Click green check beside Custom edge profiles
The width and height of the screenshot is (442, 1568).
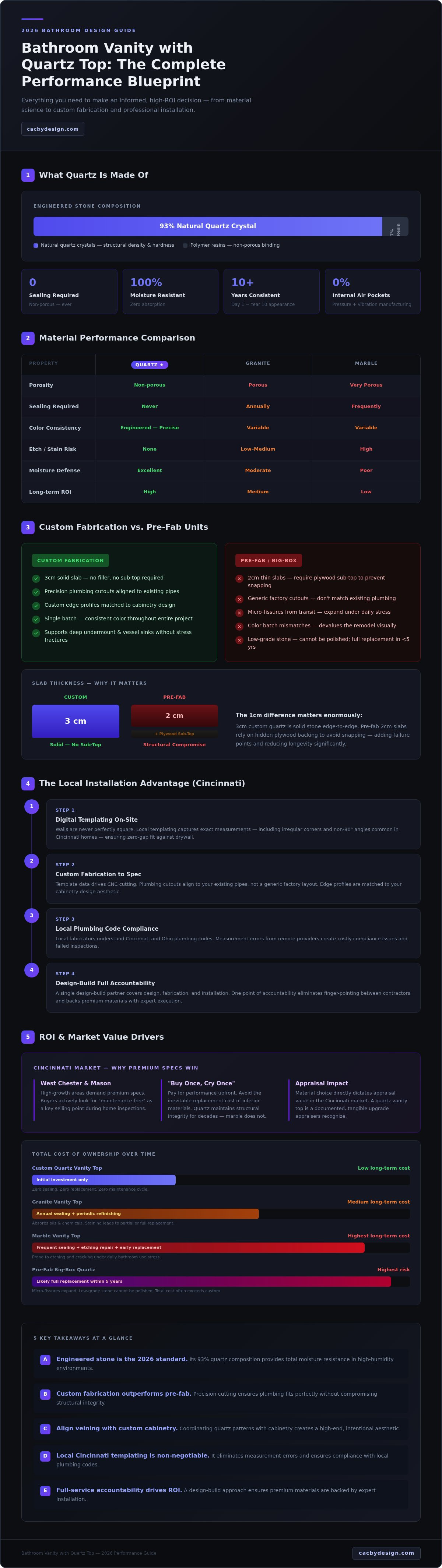click(36, 606)
